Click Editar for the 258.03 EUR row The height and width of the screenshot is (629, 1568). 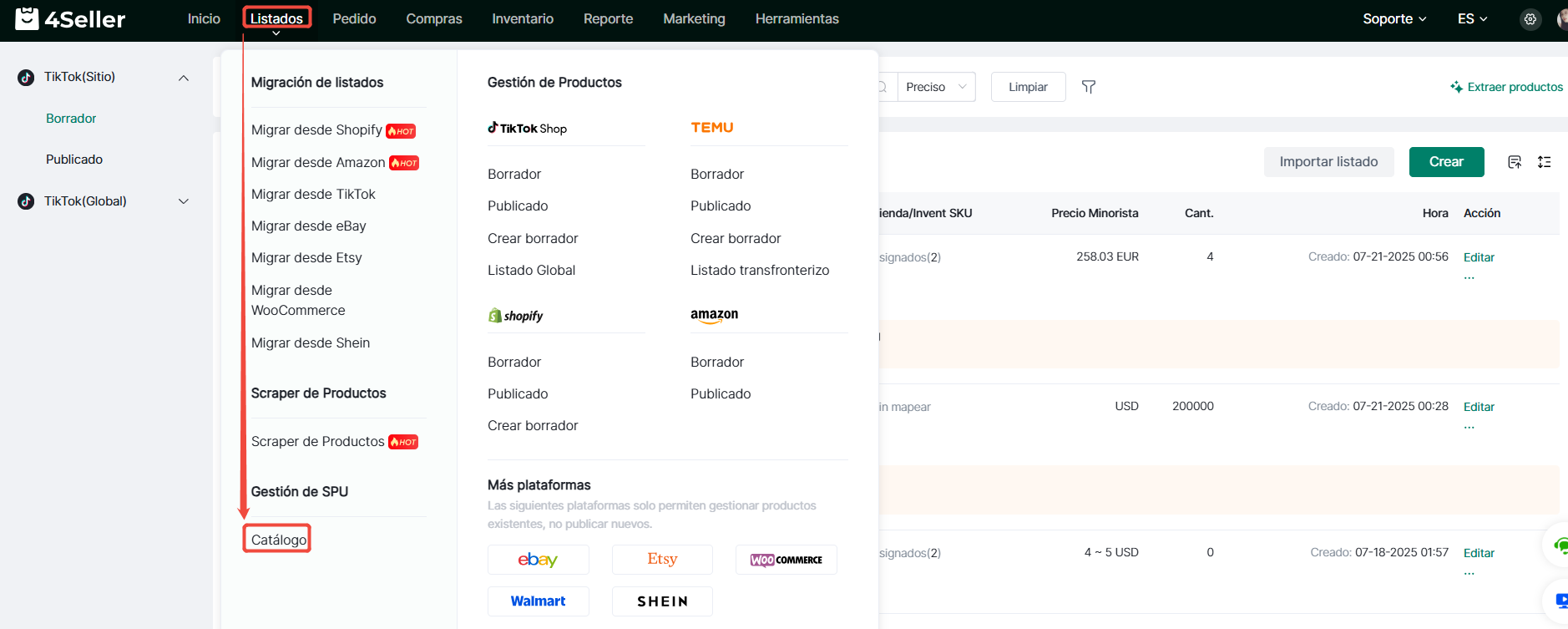pyautogui.click(x=1479, y=257)
